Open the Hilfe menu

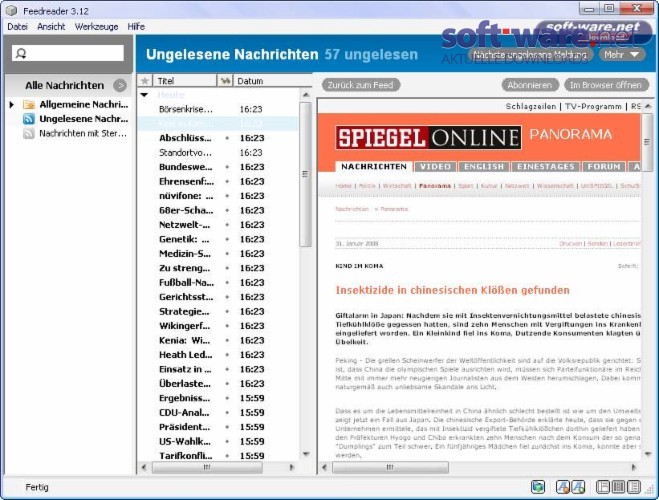coord(136,27)
